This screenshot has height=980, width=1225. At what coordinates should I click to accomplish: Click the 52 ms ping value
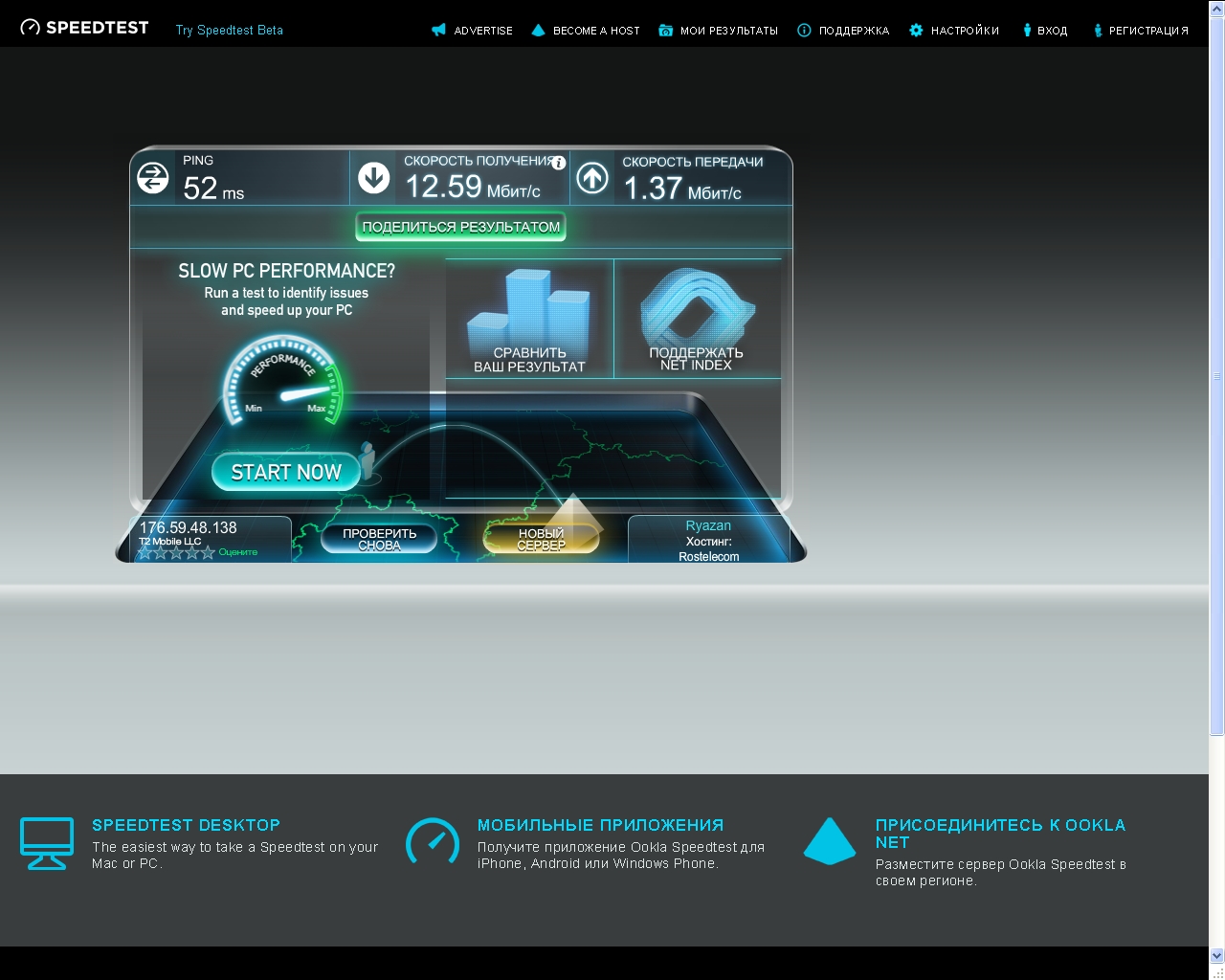[x=213, y=188]
